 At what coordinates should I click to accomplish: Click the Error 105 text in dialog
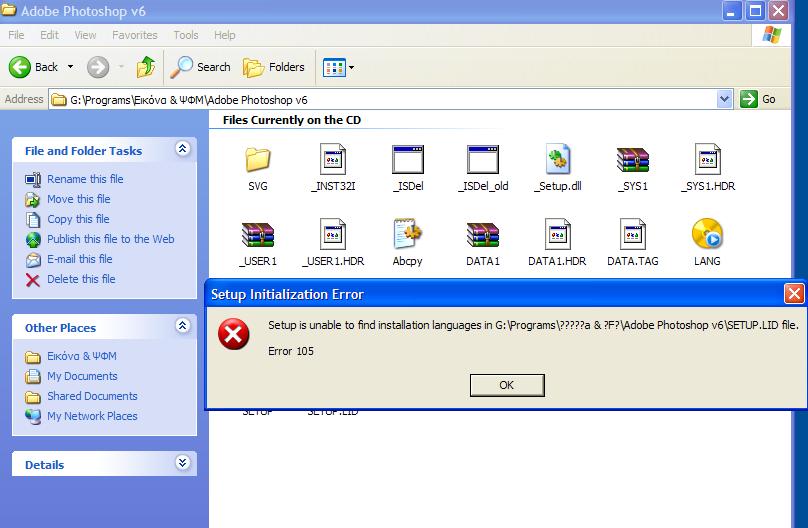click(x=291, y=351)
